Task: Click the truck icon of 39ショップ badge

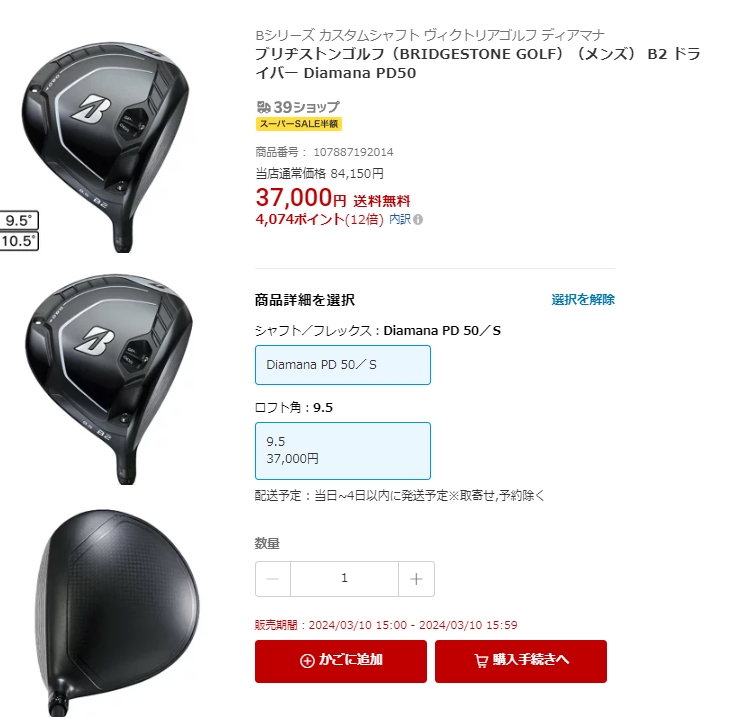Action: coord(264,107)
